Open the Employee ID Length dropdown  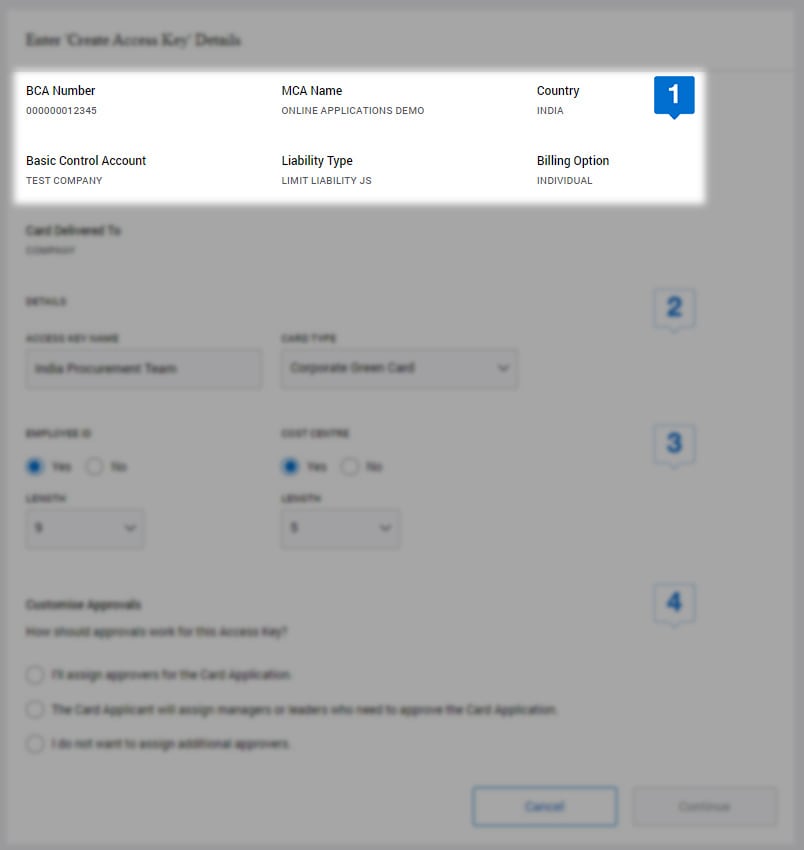[84, 528]
